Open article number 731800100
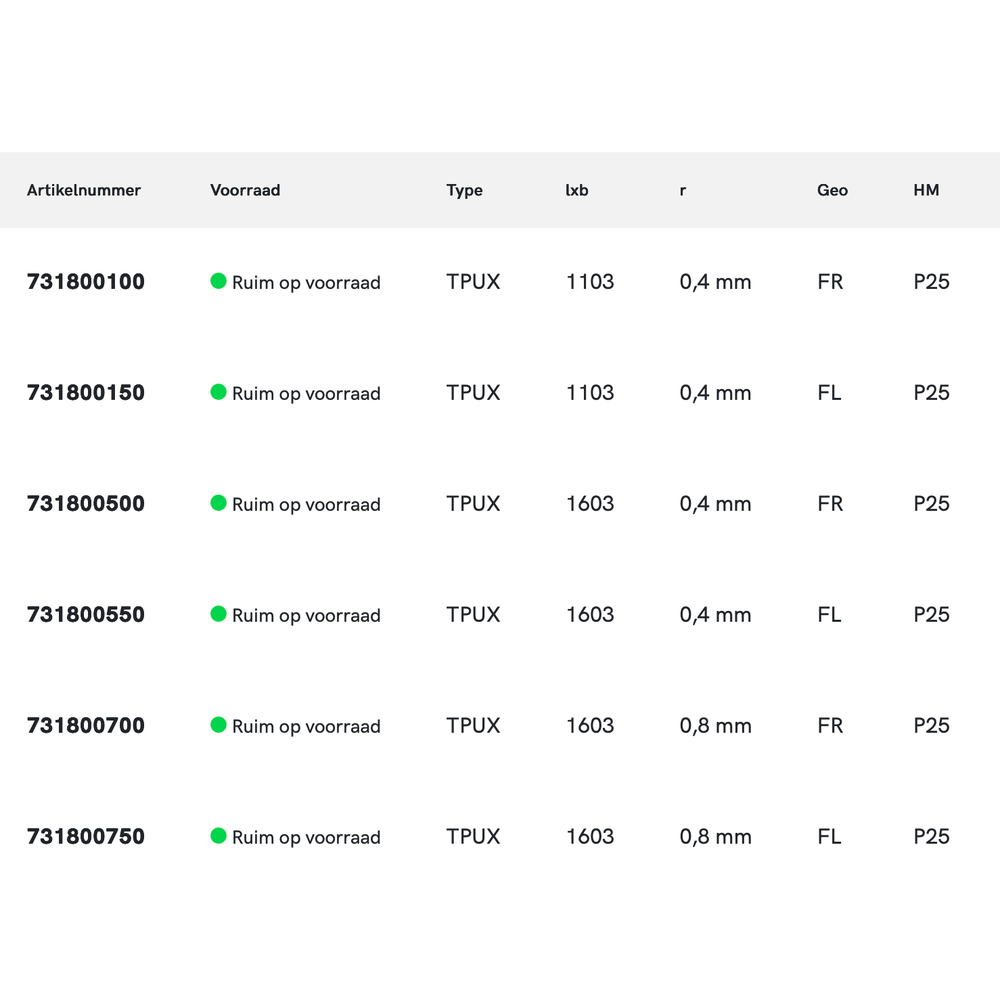The image size is (1000, 1000). click(86, 282)
